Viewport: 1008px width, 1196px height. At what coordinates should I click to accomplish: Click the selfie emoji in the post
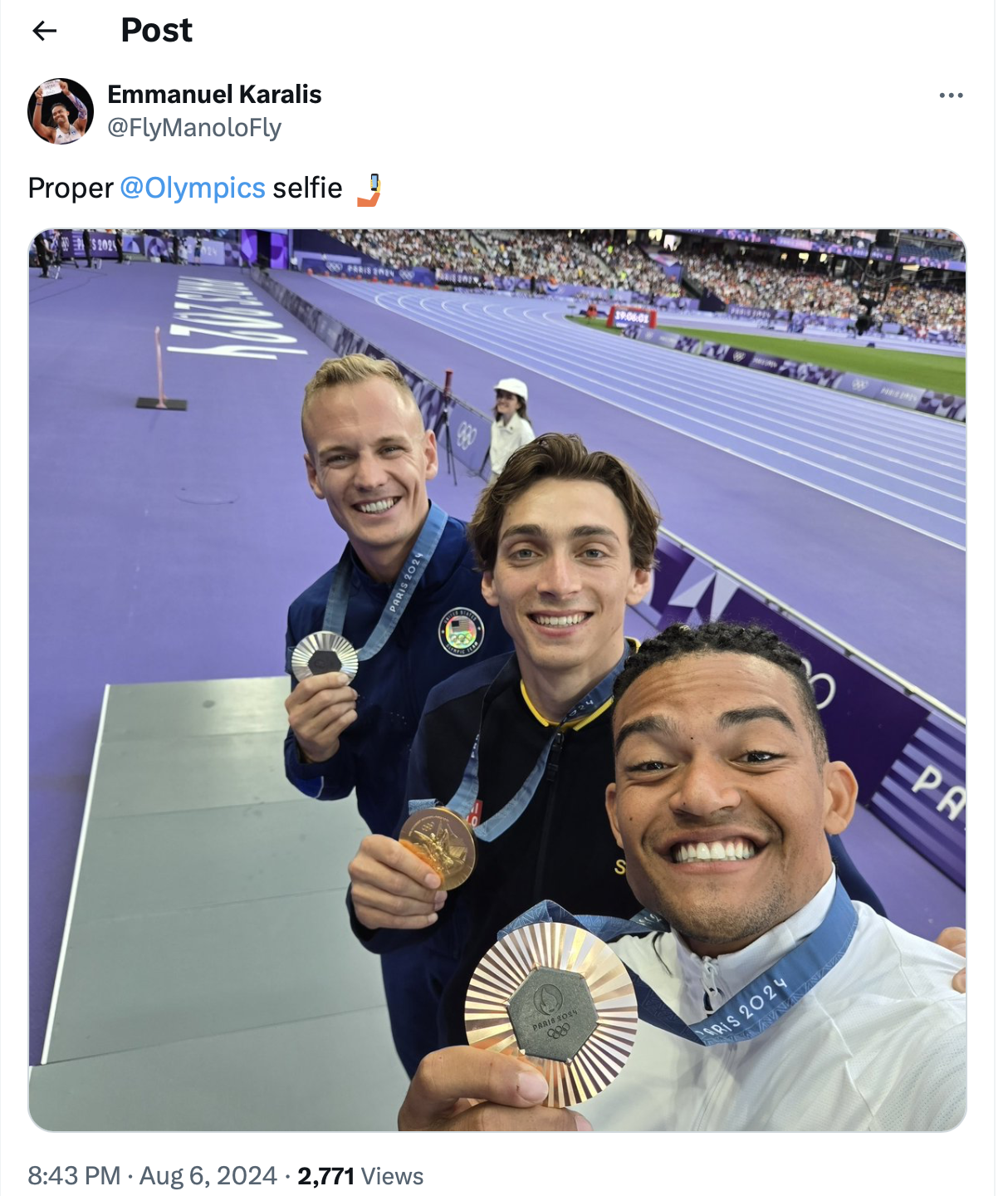pos(369,189)
